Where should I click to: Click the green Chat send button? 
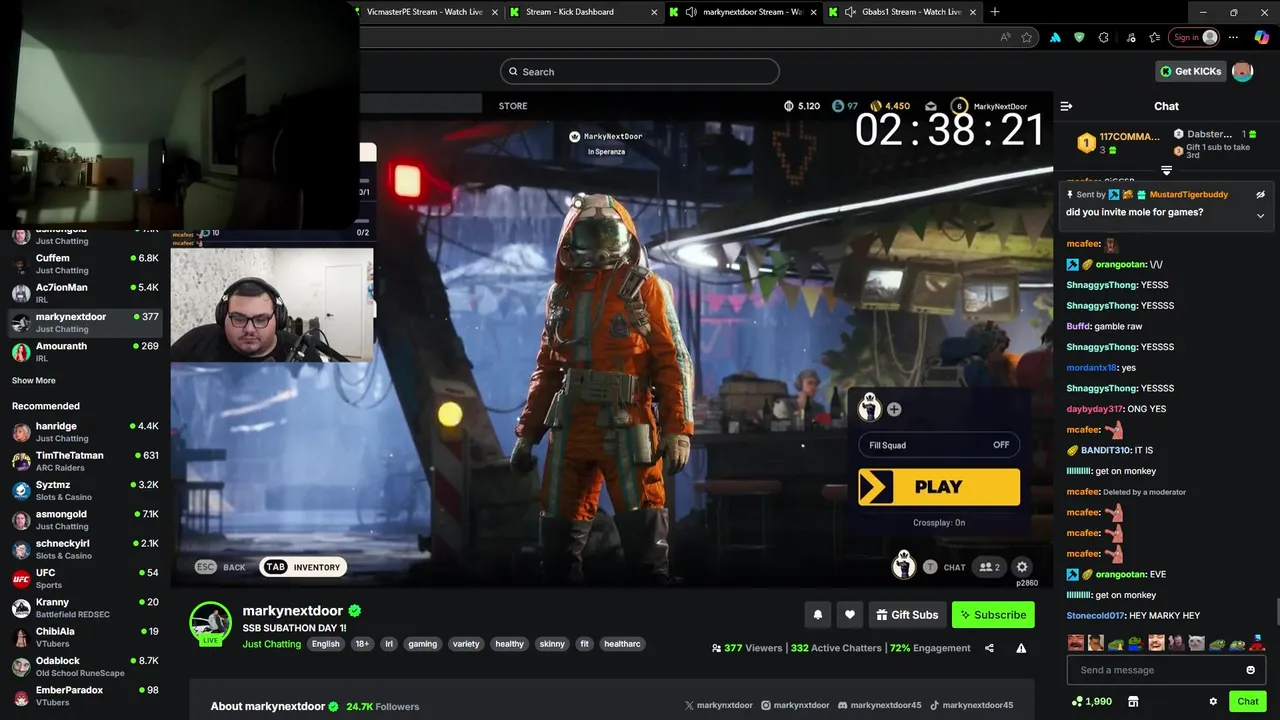(x=1247, y=701)
